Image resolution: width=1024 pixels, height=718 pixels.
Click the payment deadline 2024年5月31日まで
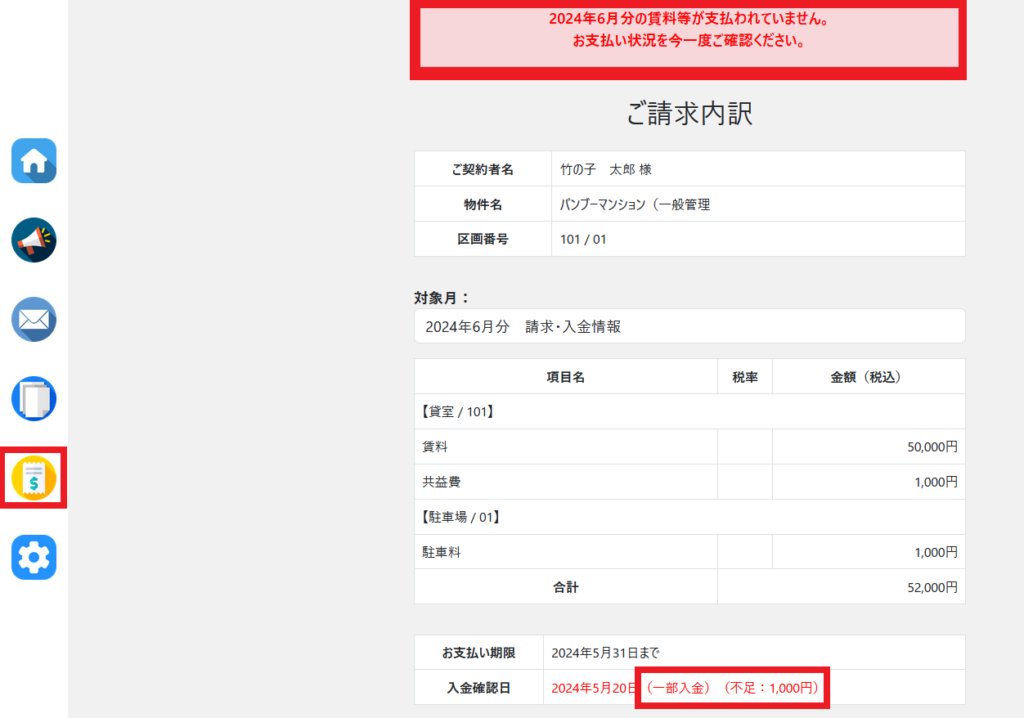pos(606,653)
